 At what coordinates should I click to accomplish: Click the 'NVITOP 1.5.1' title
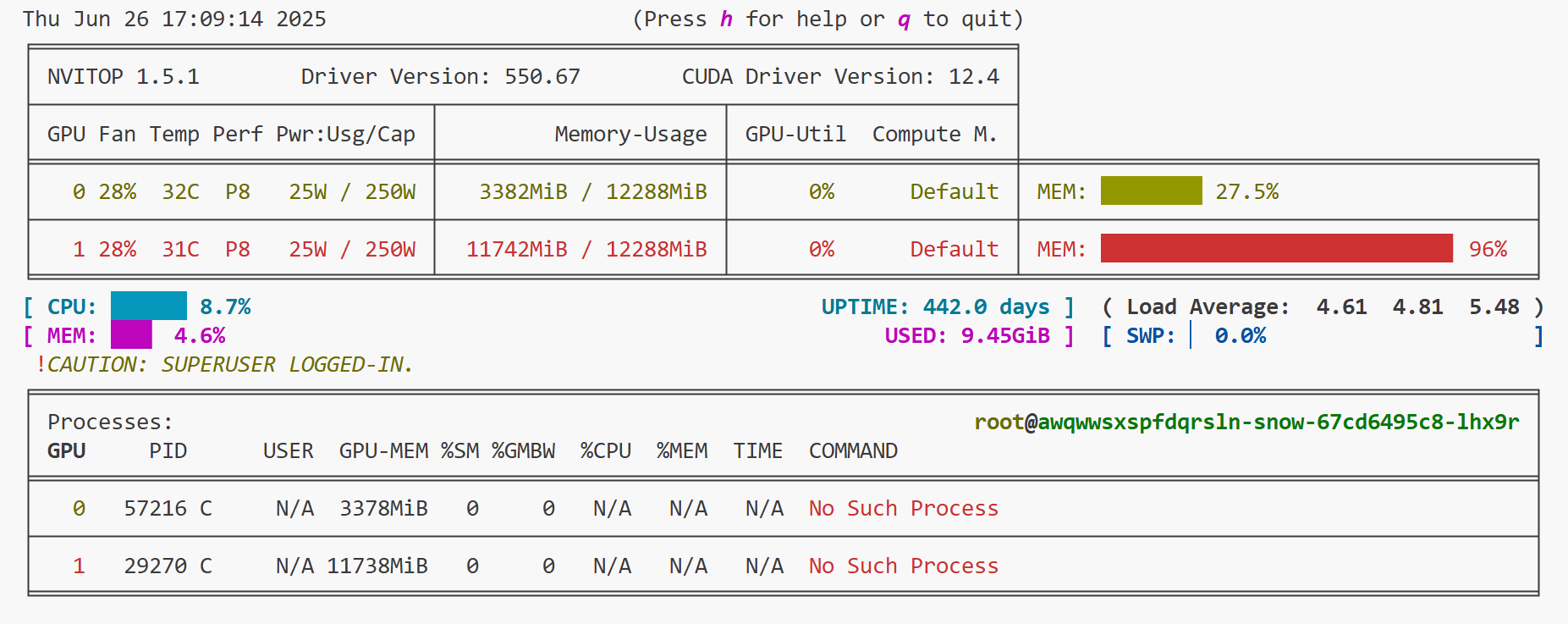coord(124,76)
